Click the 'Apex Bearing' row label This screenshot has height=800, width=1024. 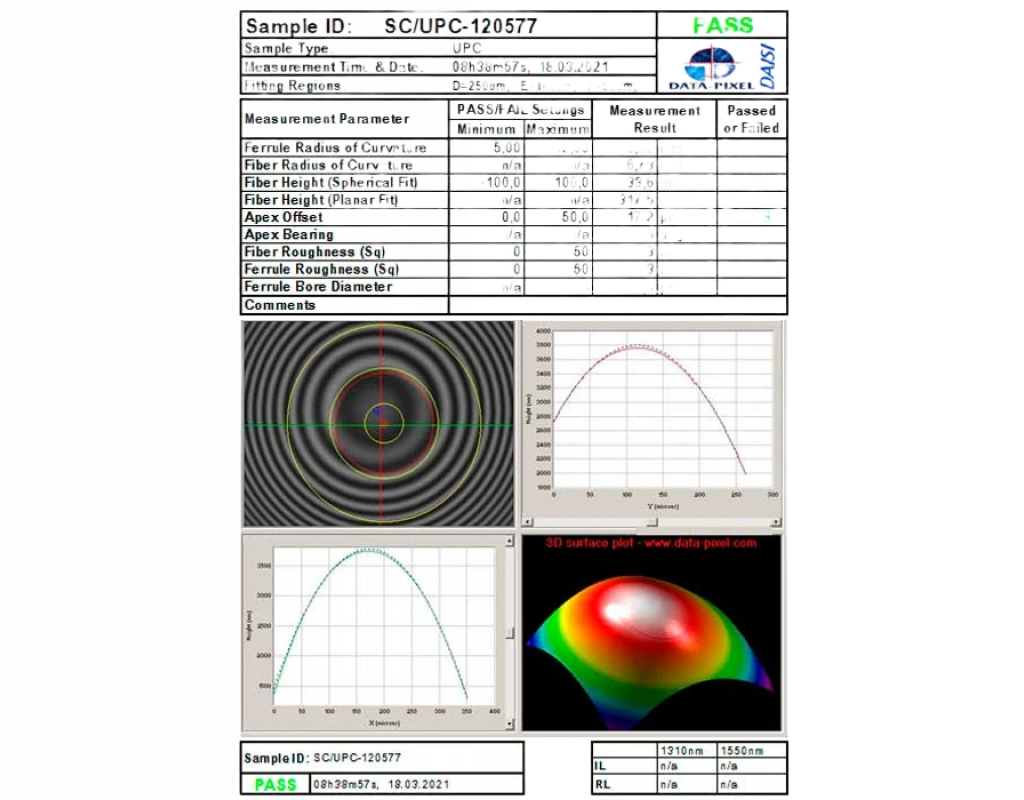click(x=289, y=234)
